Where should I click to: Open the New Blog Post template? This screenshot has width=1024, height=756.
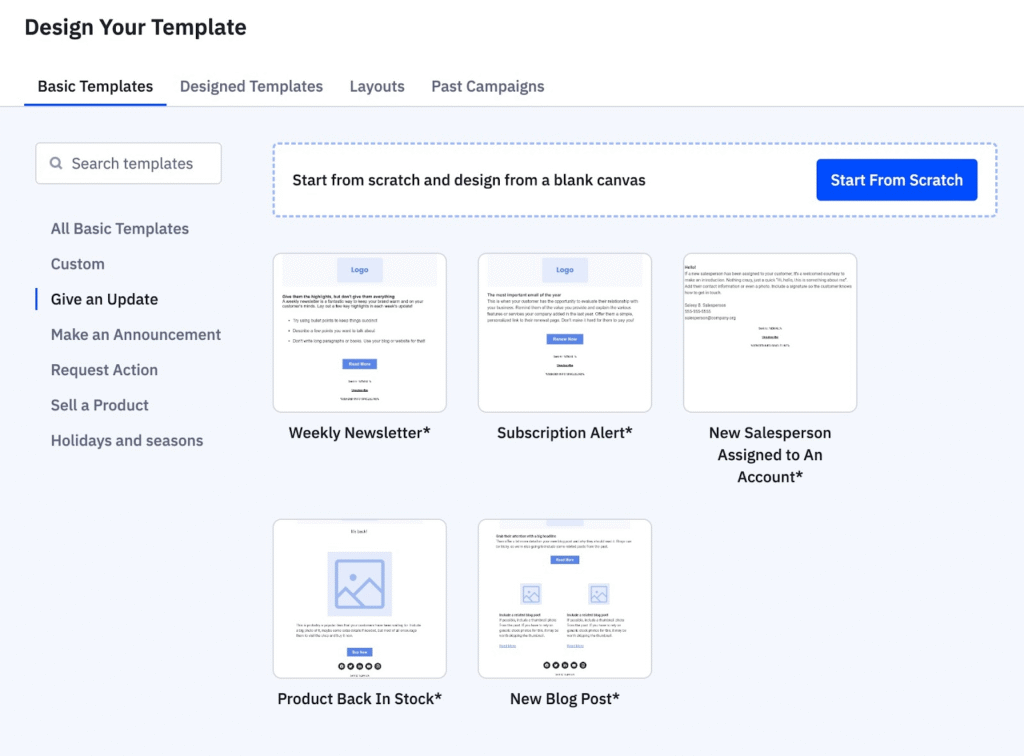(x=565, y=597)
